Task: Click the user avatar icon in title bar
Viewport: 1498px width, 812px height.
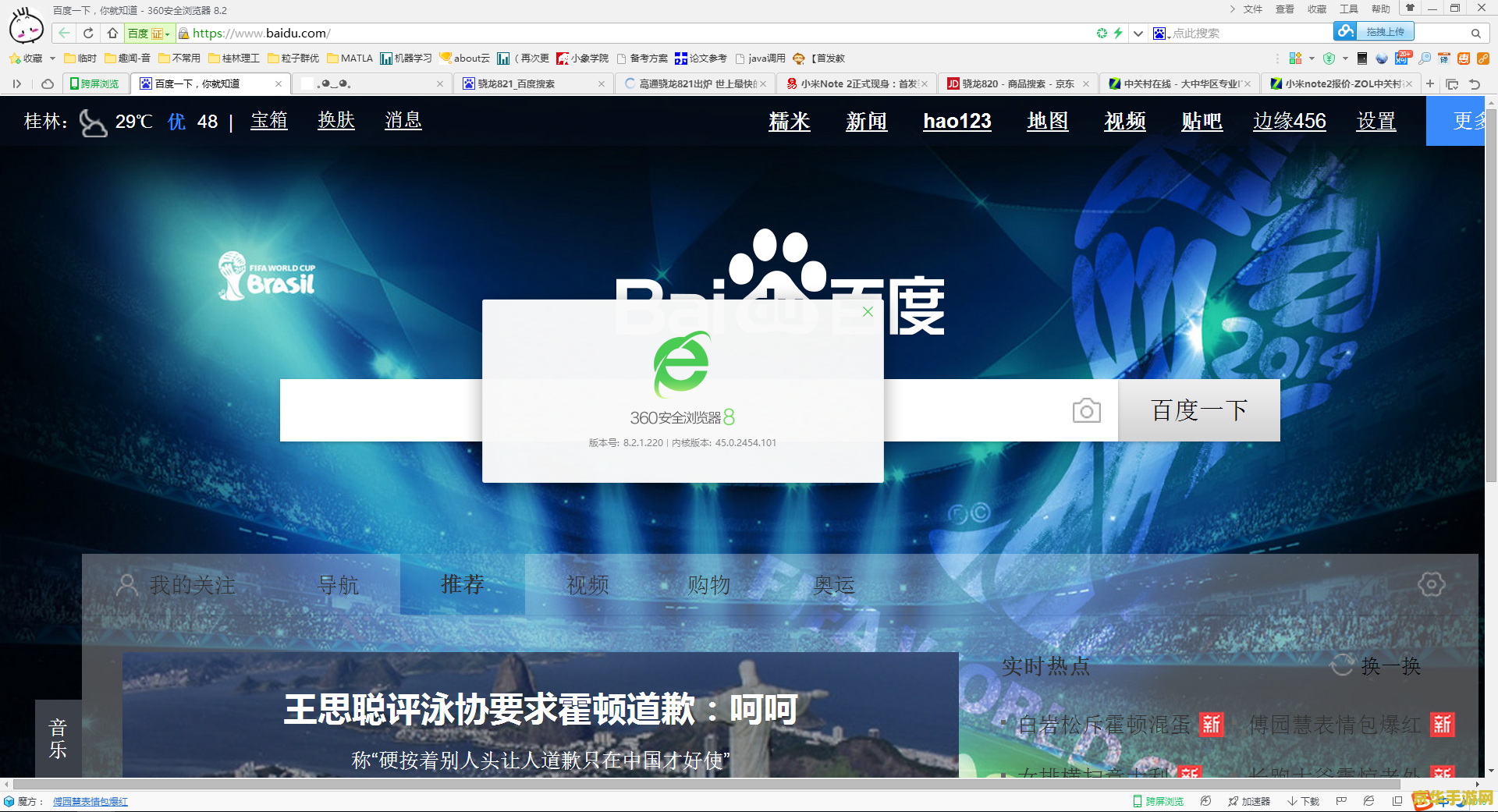Action: click(26, 27)
